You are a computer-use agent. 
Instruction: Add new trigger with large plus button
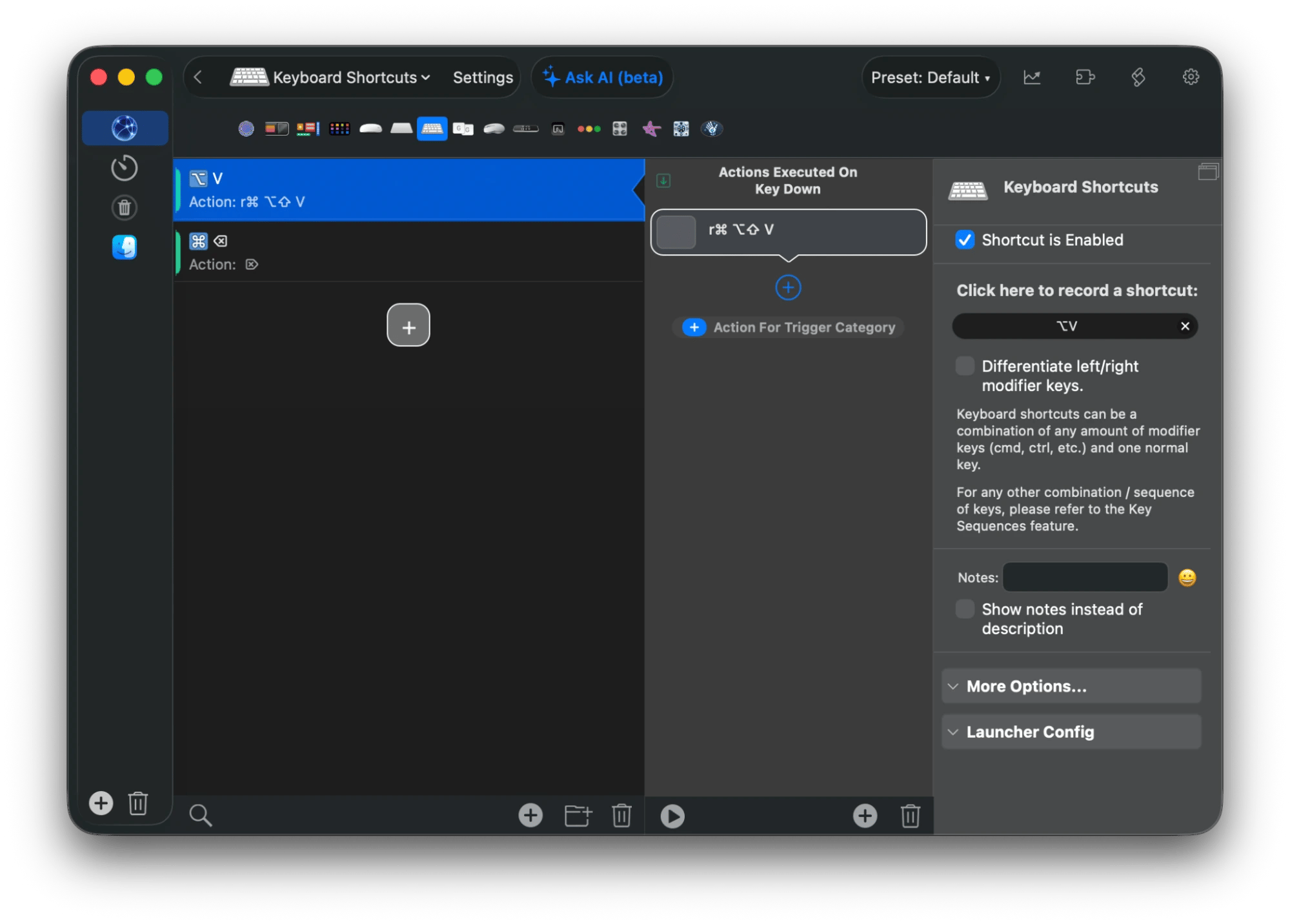[408, 325]
